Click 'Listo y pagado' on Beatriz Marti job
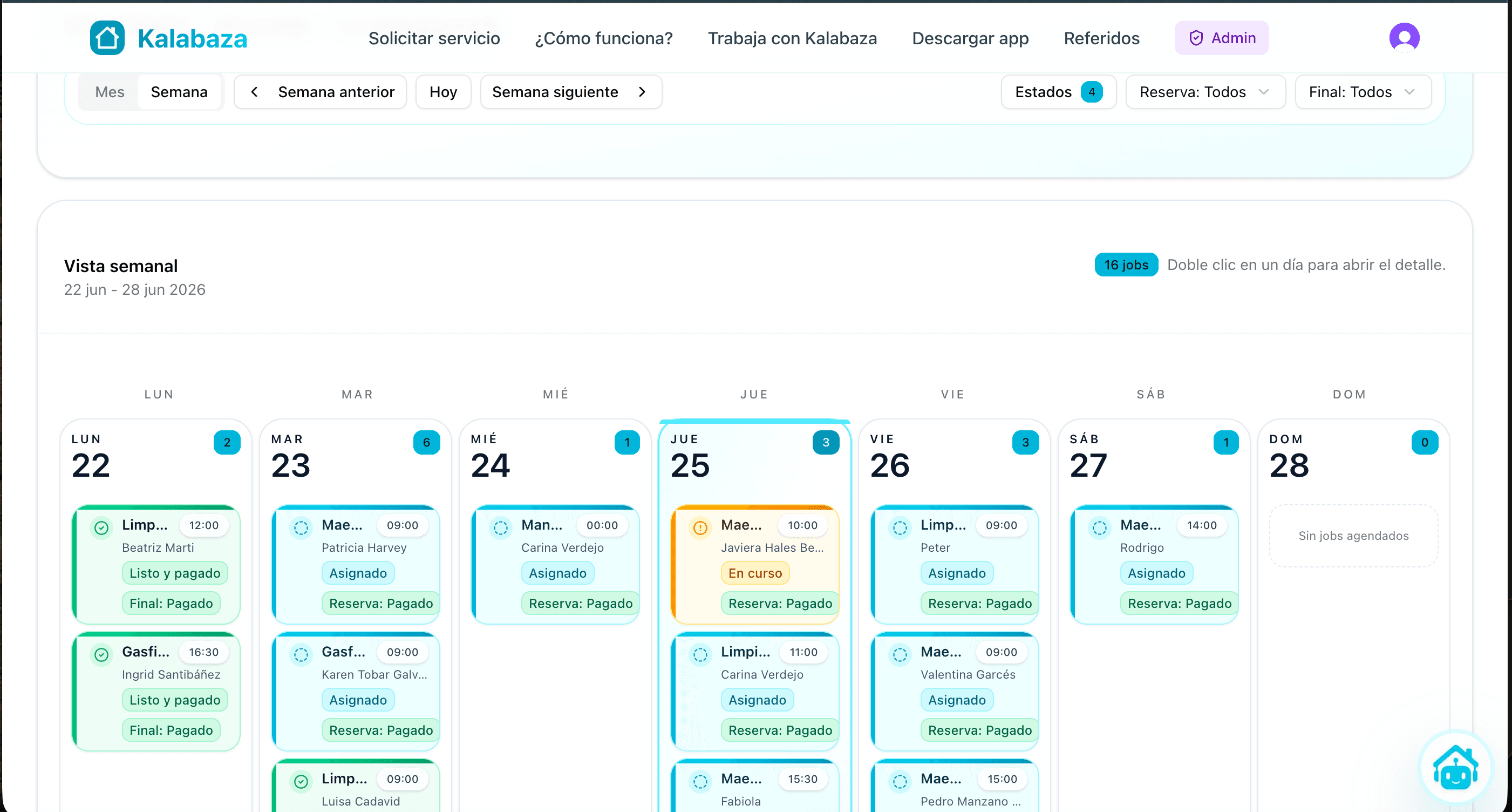The width and height of the screenshot is (1512, 812). (x=175, y=573)
